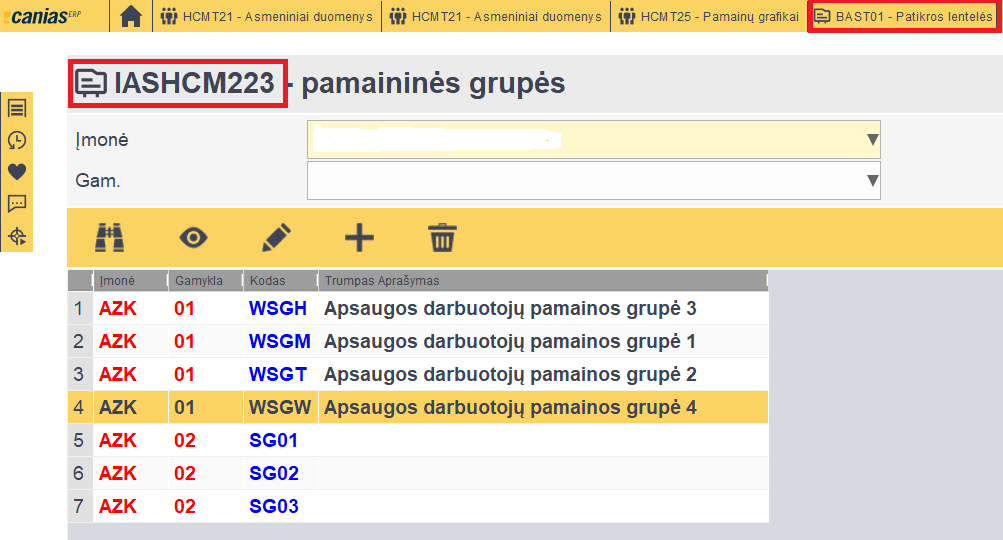Expand the Įmonė dropdown

click(872, 139)
